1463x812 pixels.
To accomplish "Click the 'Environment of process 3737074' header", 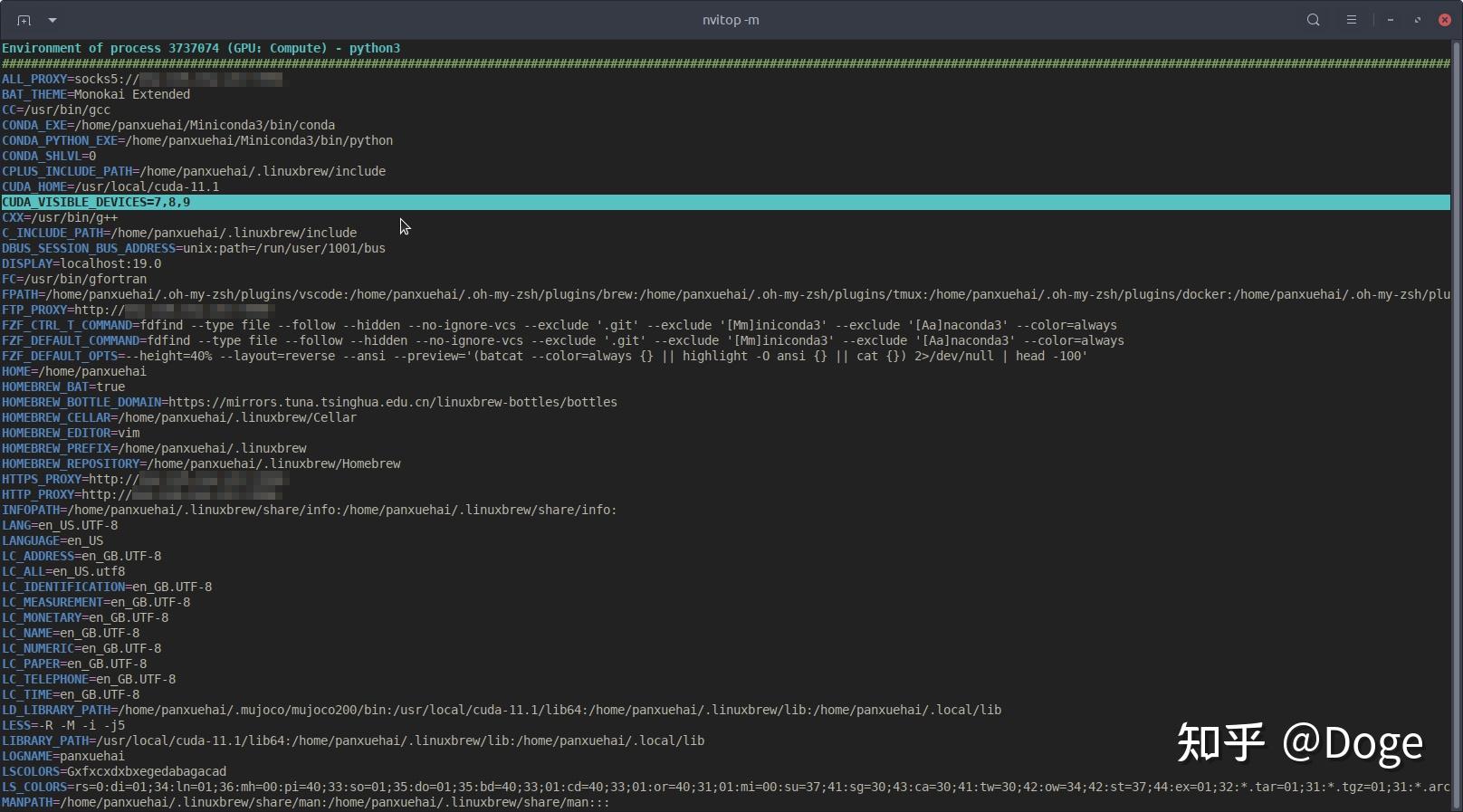I will click(201, 48).
